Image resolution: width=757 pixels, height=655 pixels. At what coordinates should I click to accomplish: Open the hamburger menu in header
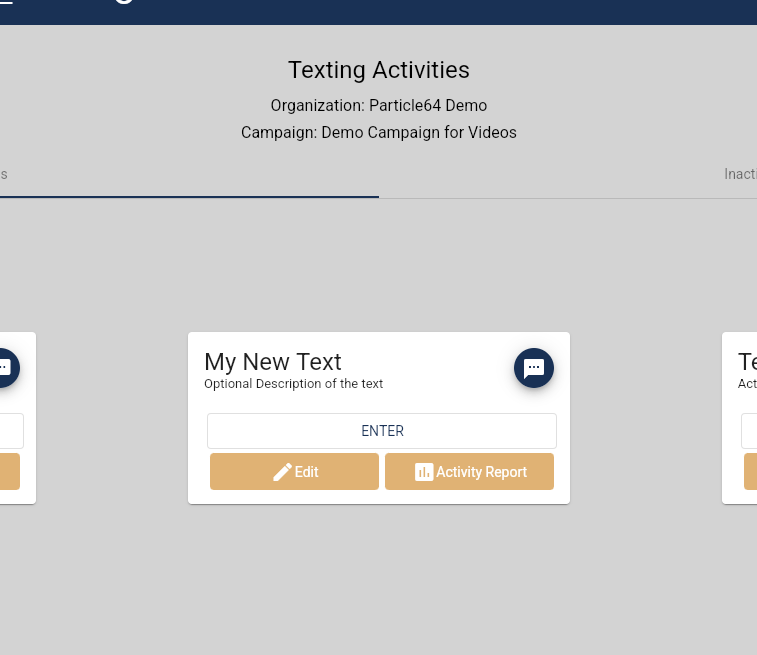pos(6,2)
